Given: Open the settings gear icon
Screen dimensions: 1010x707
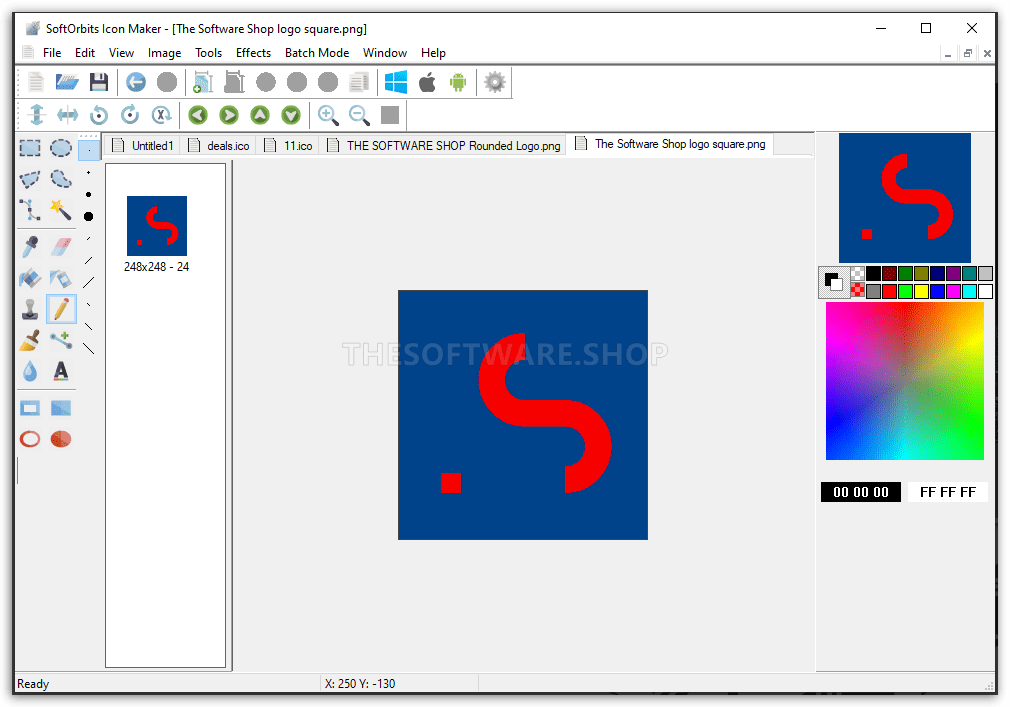Looking at the screenshot, I should point(495,82).
